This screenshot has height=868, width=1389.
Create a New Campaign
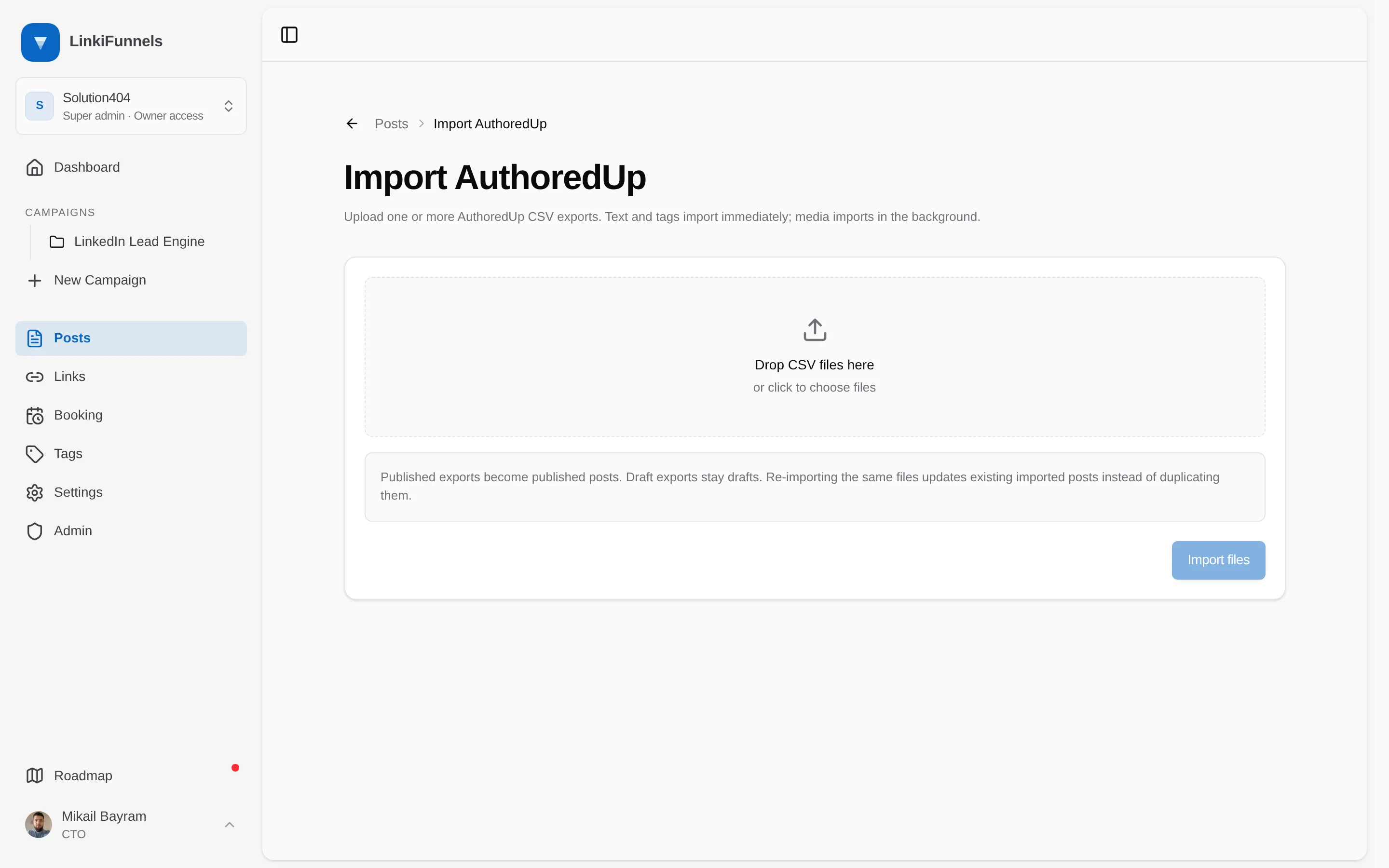click(131, 280)
